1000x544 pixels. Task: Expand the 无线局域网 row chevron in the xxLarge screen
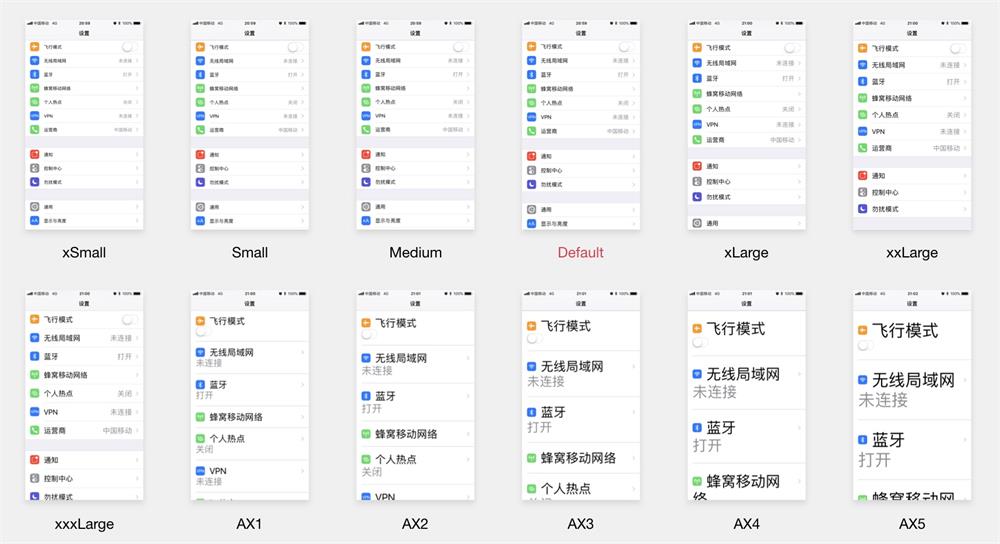tap(965, 65)
